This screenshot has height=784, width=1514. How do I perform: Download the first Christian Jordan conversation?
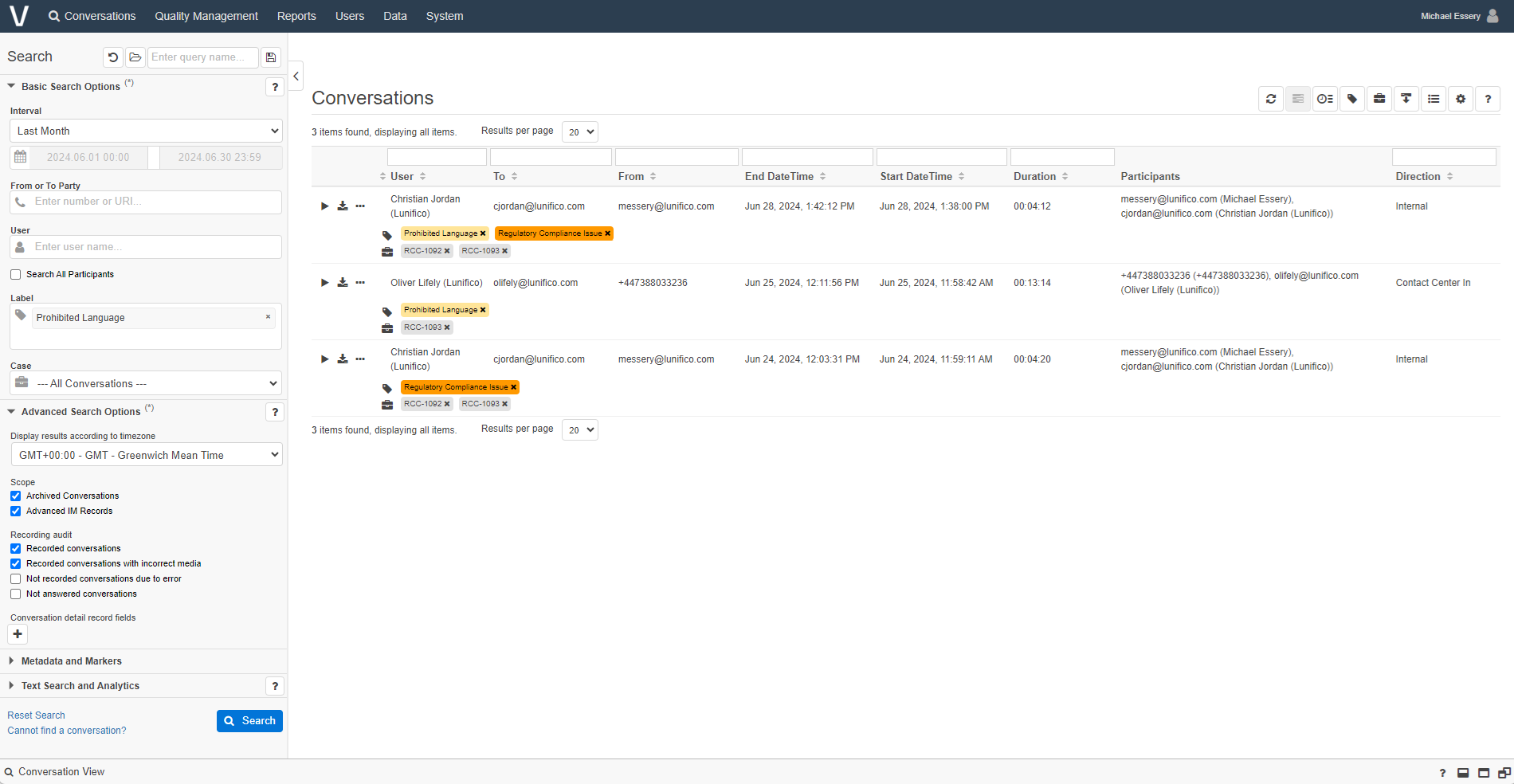(343, 206)
